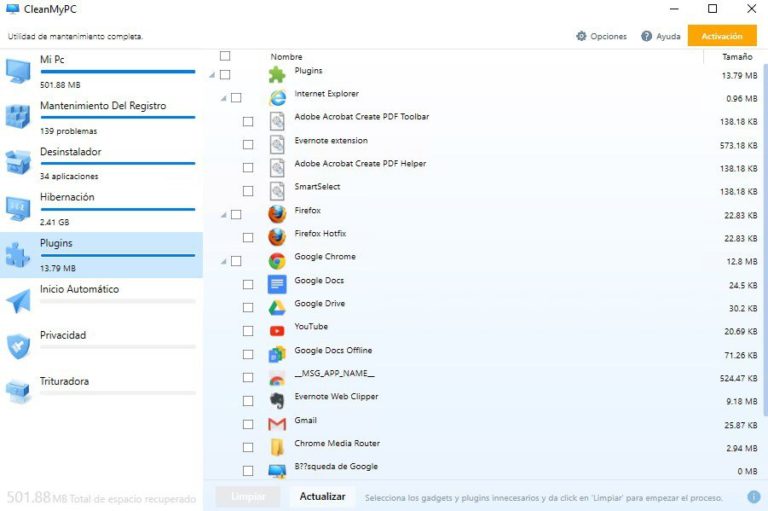Click the Actualizar button
Image resolution: width=768 pixels, height=511 pixels.
(322, 496)
